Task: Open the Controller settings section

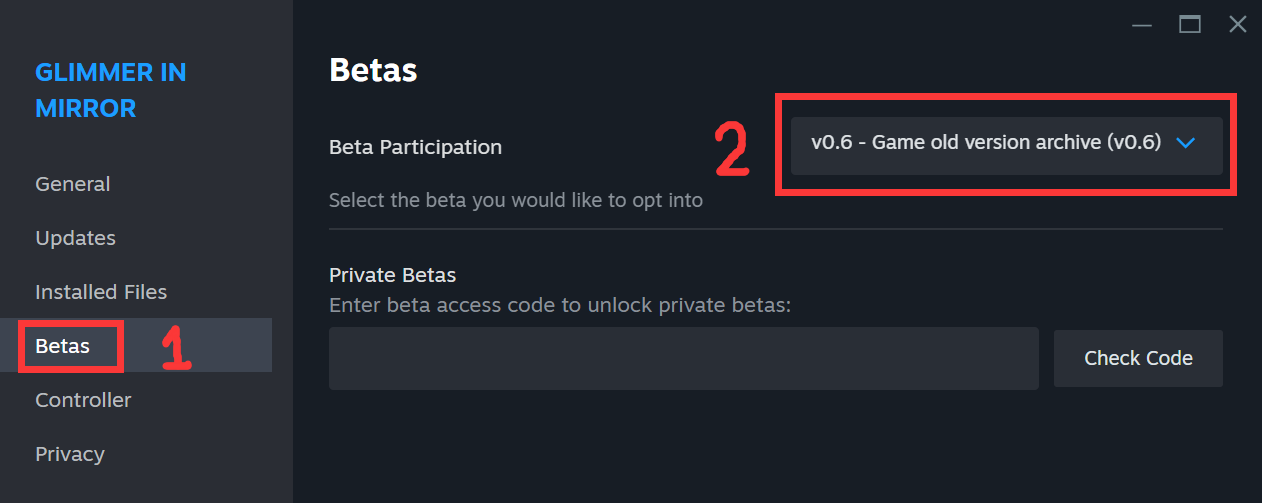Action: [x=83, y=400]
